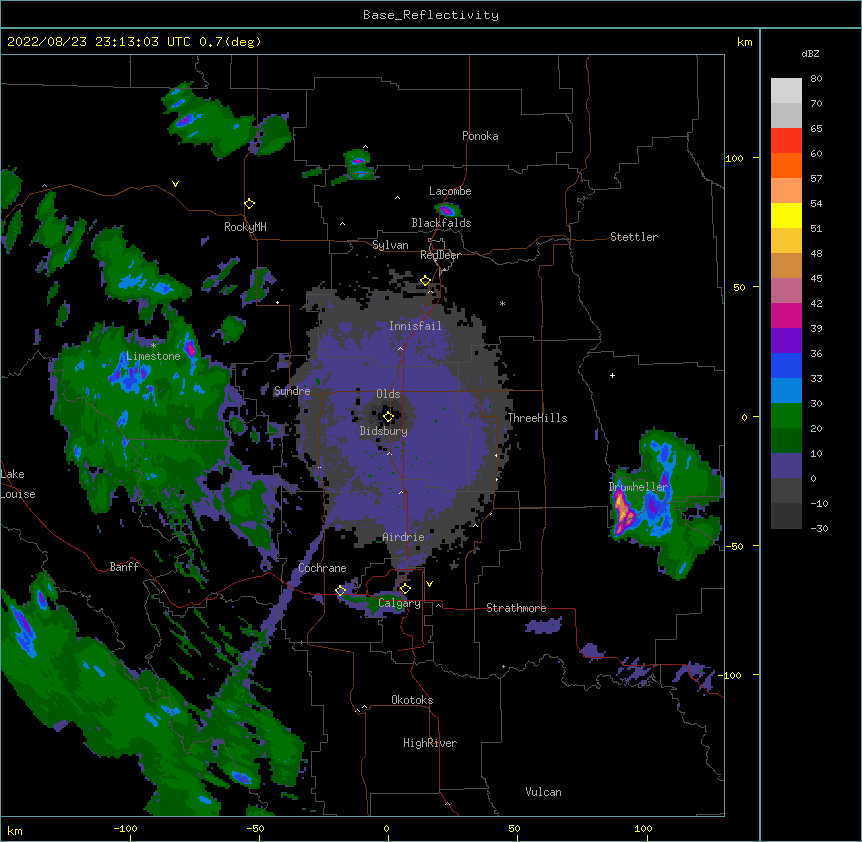Click the Didsbury town label

(383, 431)
